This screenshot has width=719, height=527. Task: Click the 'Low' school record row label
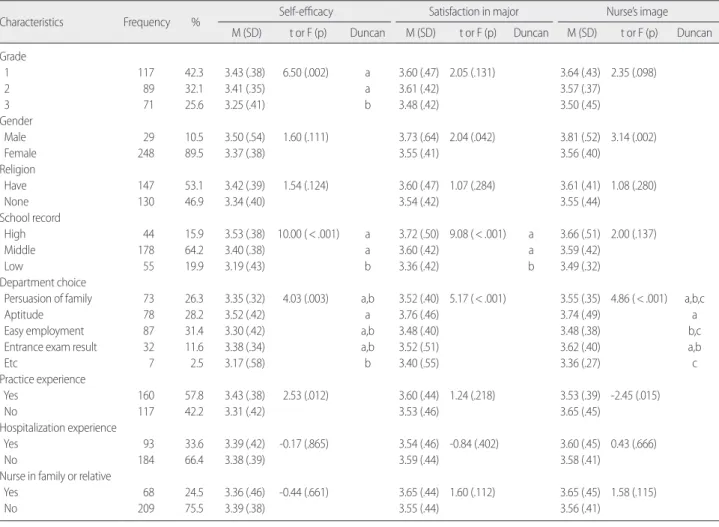tap(13, 266)
